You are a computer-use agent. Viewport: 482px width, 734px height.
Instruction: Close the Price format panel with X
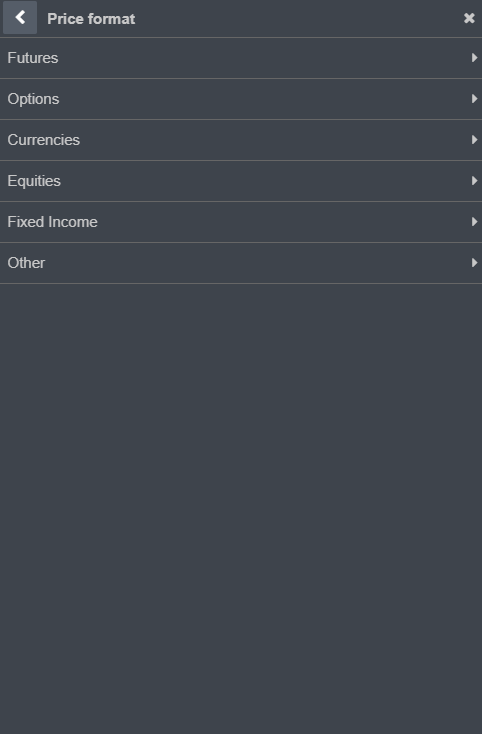coord(469,18)
